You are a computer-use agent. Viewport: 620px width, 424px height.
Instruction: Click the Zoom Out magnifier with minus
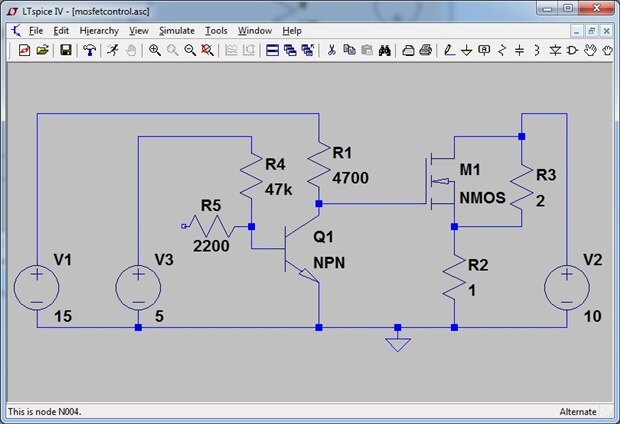(190, 50)
